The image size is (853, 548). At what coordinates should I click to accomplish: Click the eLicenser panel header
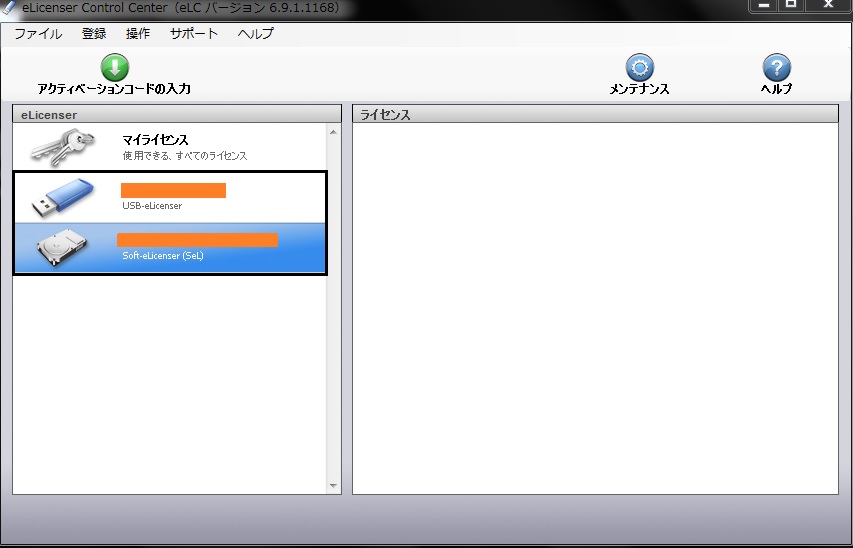[x=177, y=114]
